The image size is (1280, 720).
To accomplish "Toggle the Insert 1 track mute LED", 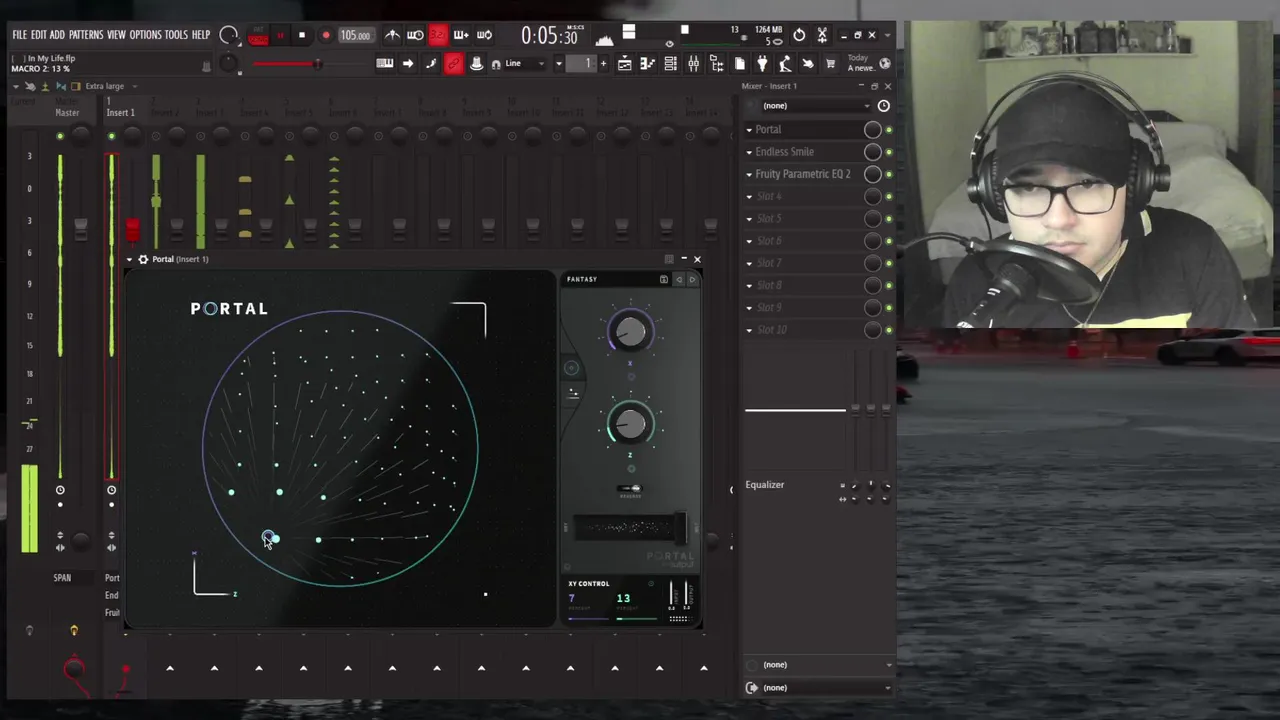I will point(111,136).
